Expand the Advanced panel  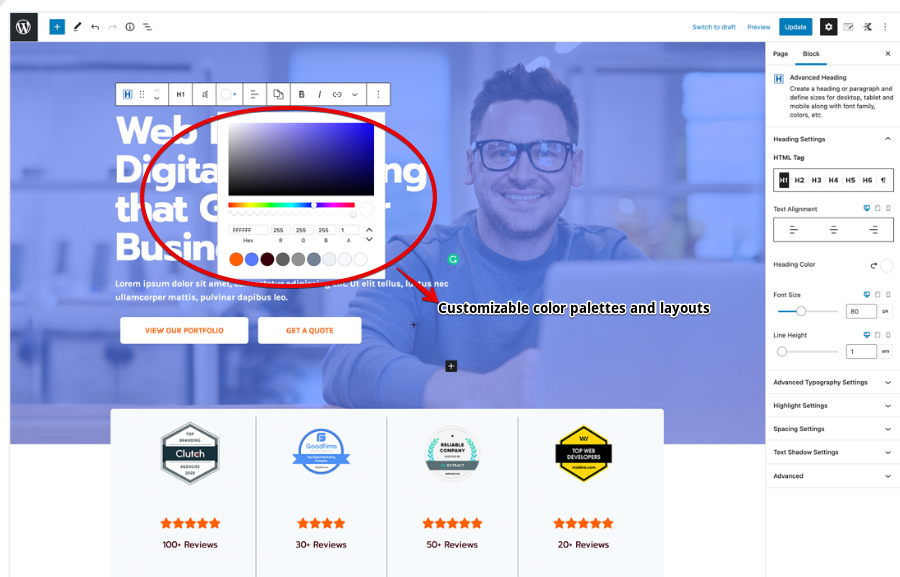click(833, 476)
